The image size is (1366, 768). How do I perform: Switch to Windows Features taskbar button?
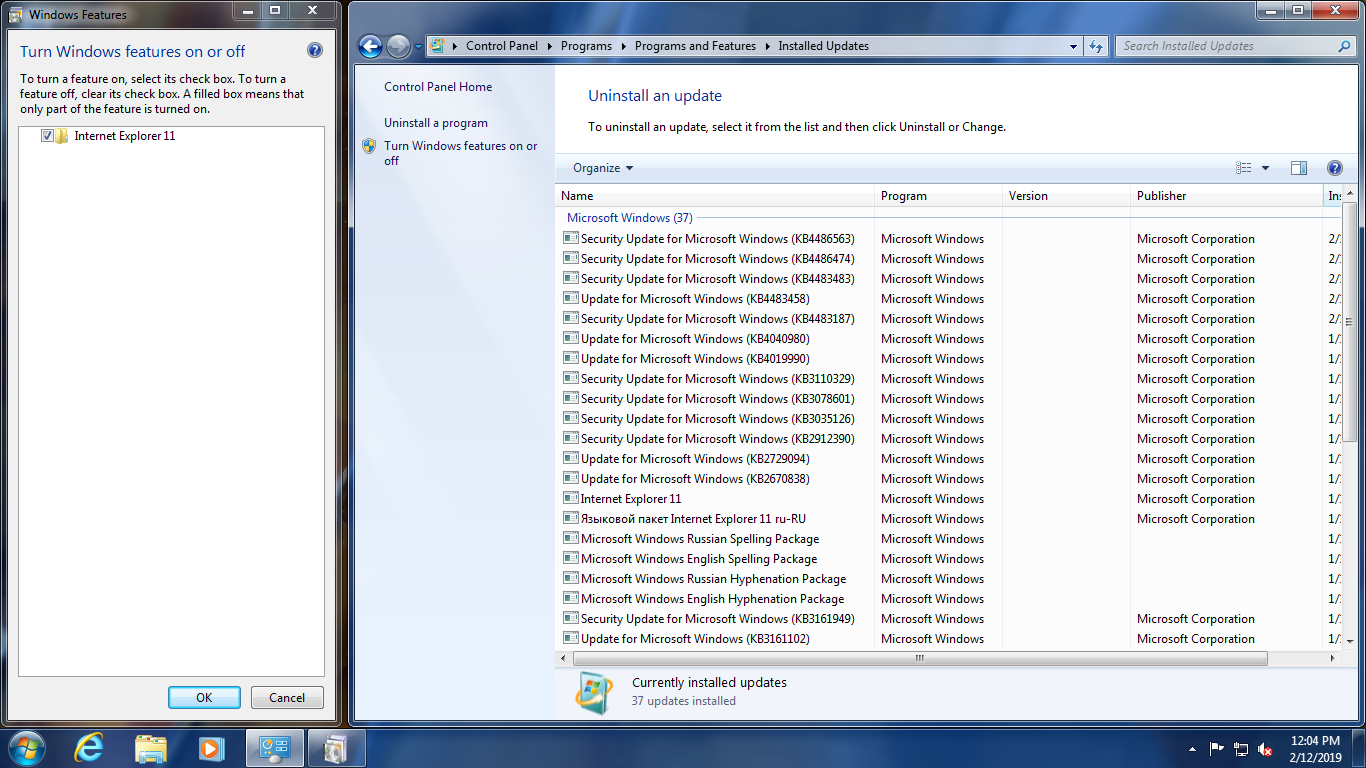336,748
